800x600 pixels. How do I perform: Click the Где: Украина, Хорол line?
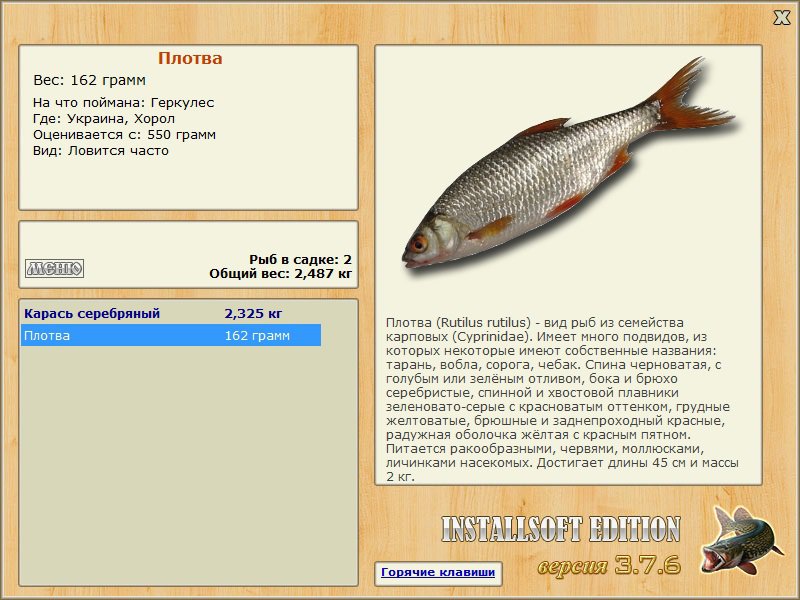point(104,119)
